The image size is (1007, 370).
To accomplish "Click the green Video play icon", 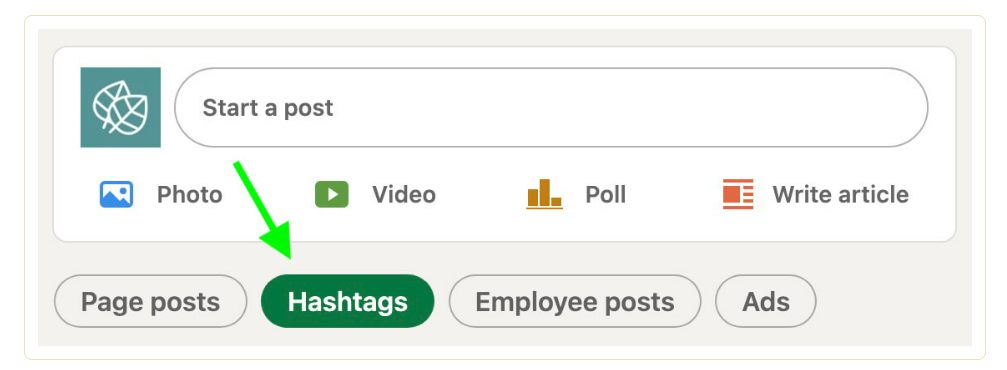I will pos(331,195).
